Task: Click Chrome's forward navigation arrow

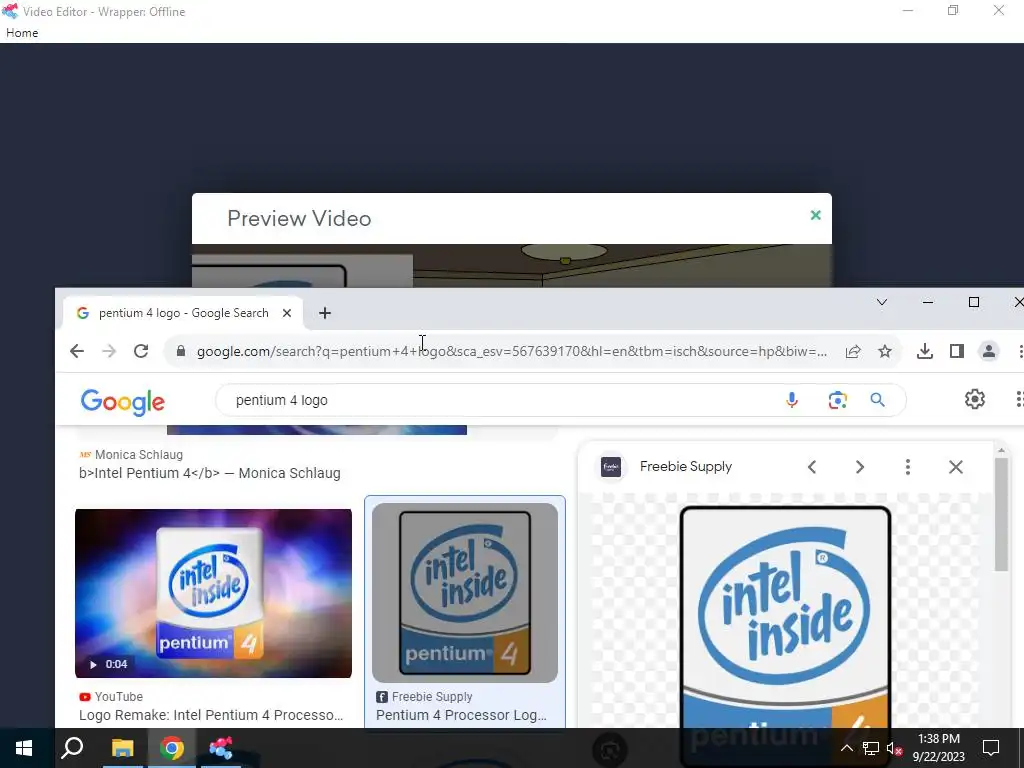Action: [109, 351]
